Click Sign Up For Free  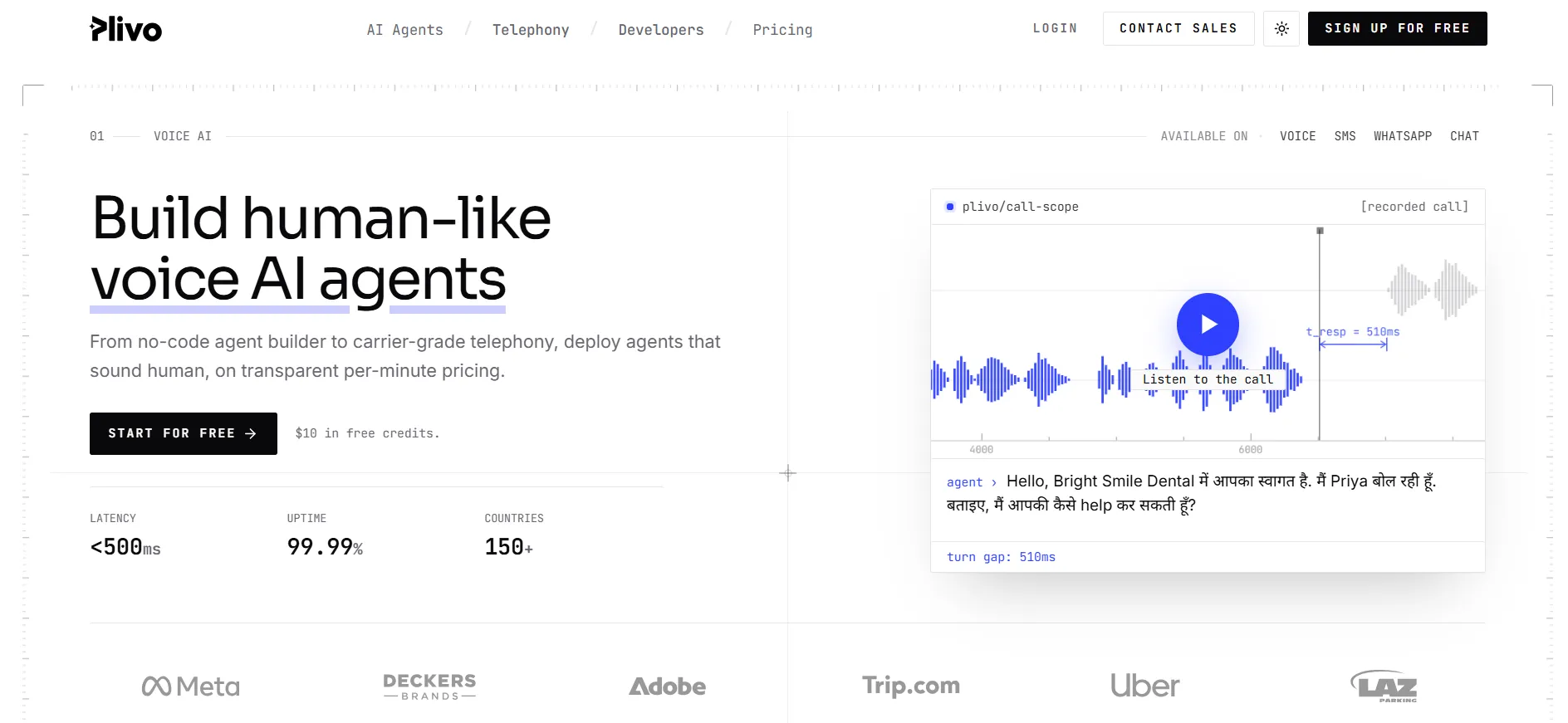1397,28
